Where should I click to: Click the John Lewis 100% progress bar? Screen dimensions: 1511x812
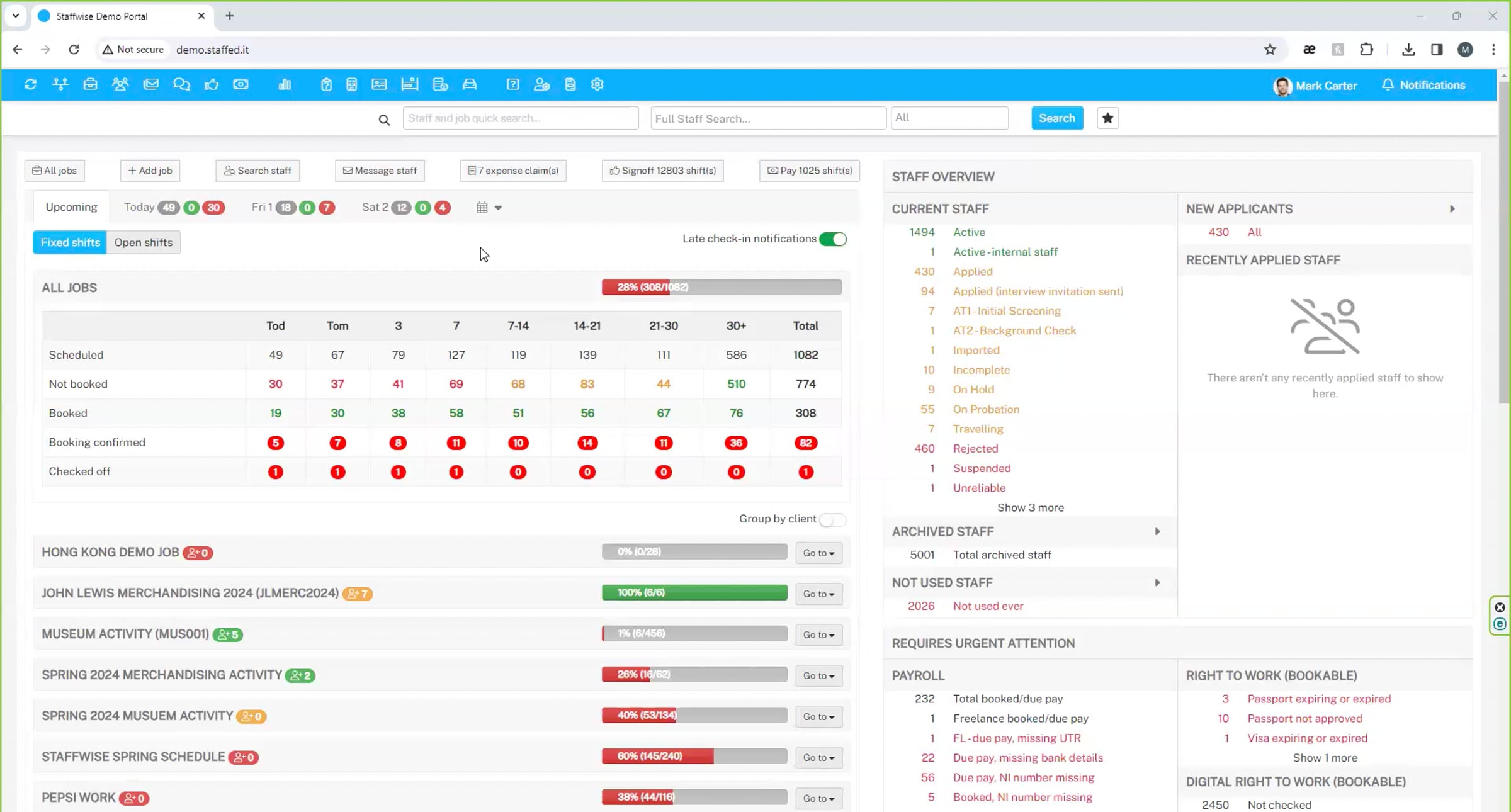(x=694, y=592)
